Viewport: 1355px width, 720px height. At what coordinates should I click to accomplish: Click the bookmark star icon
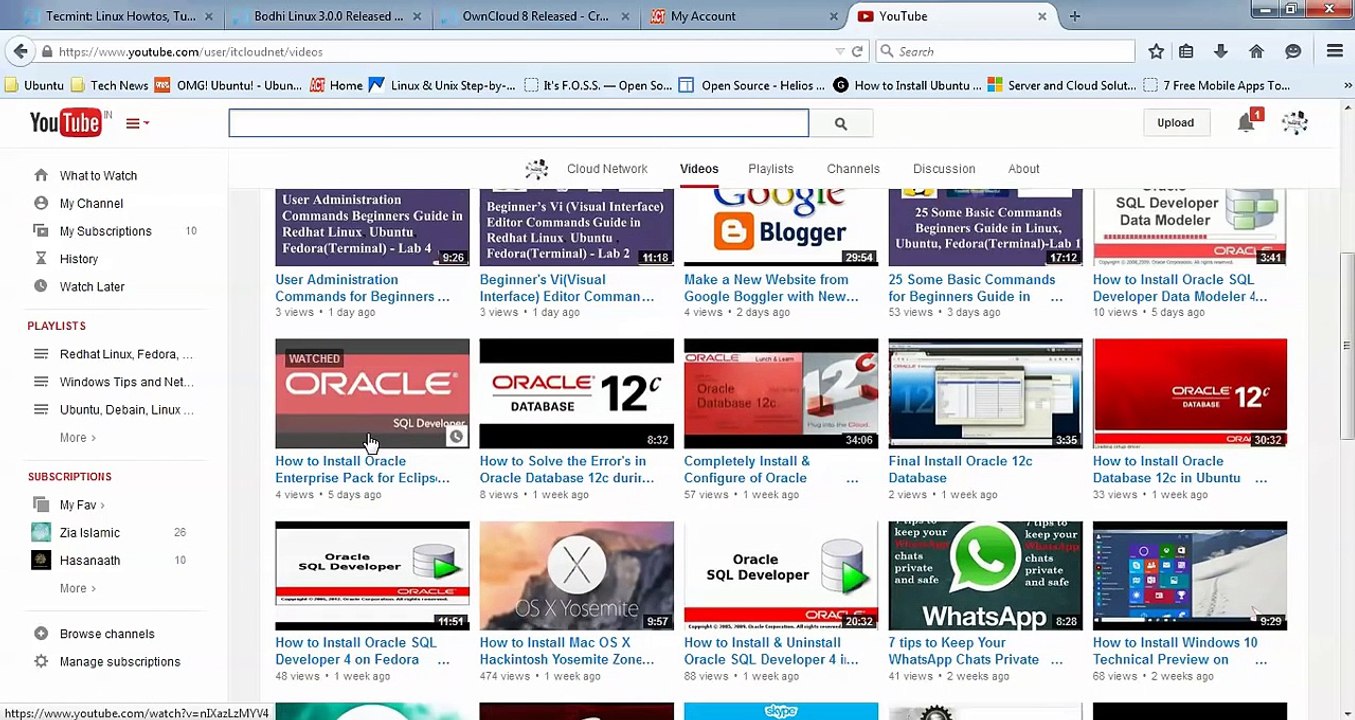1156,51
